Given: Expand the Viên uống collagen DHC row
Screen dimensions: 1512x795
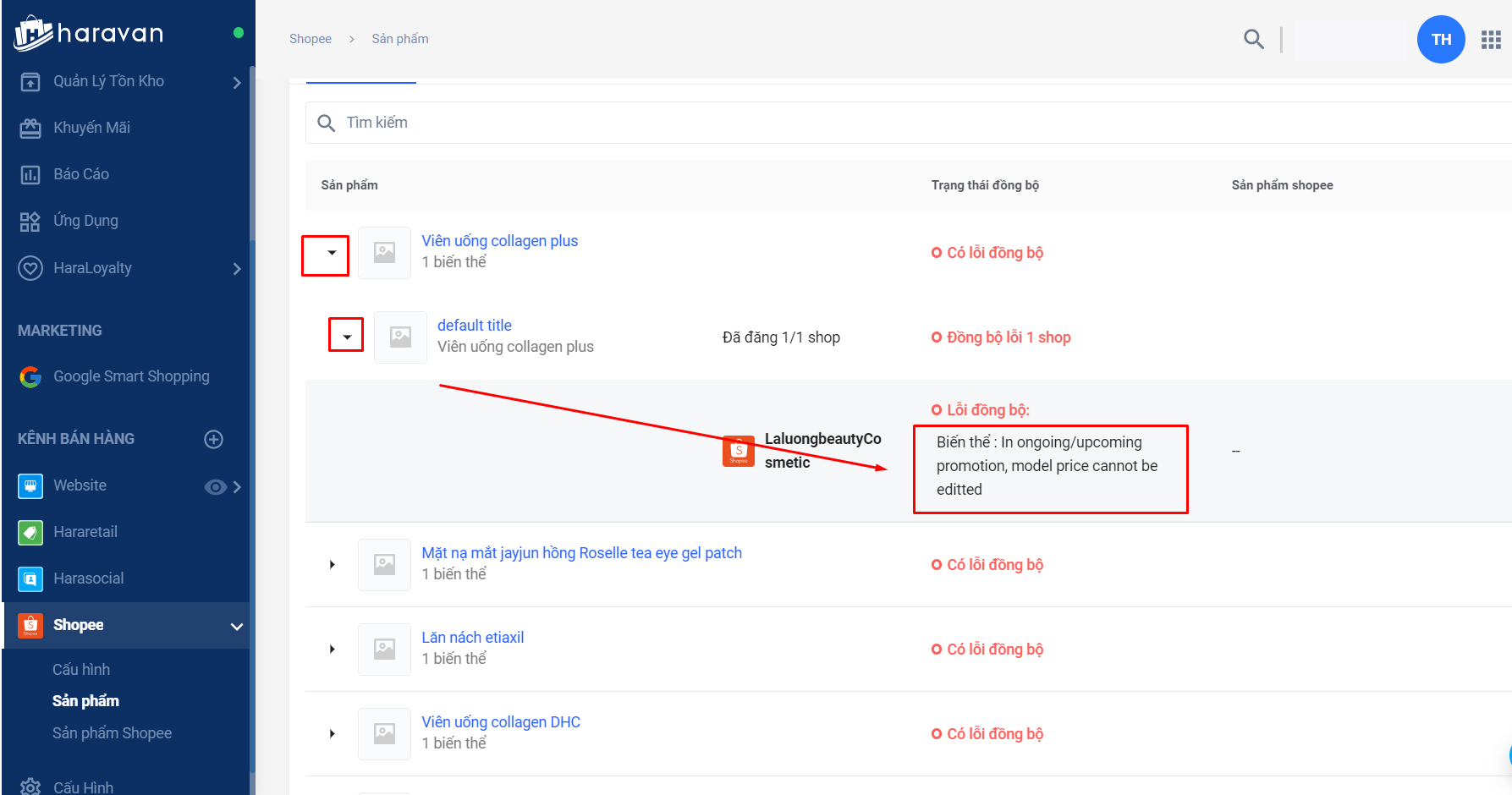Looking at the screenshot, I should [x=333, y=733].
